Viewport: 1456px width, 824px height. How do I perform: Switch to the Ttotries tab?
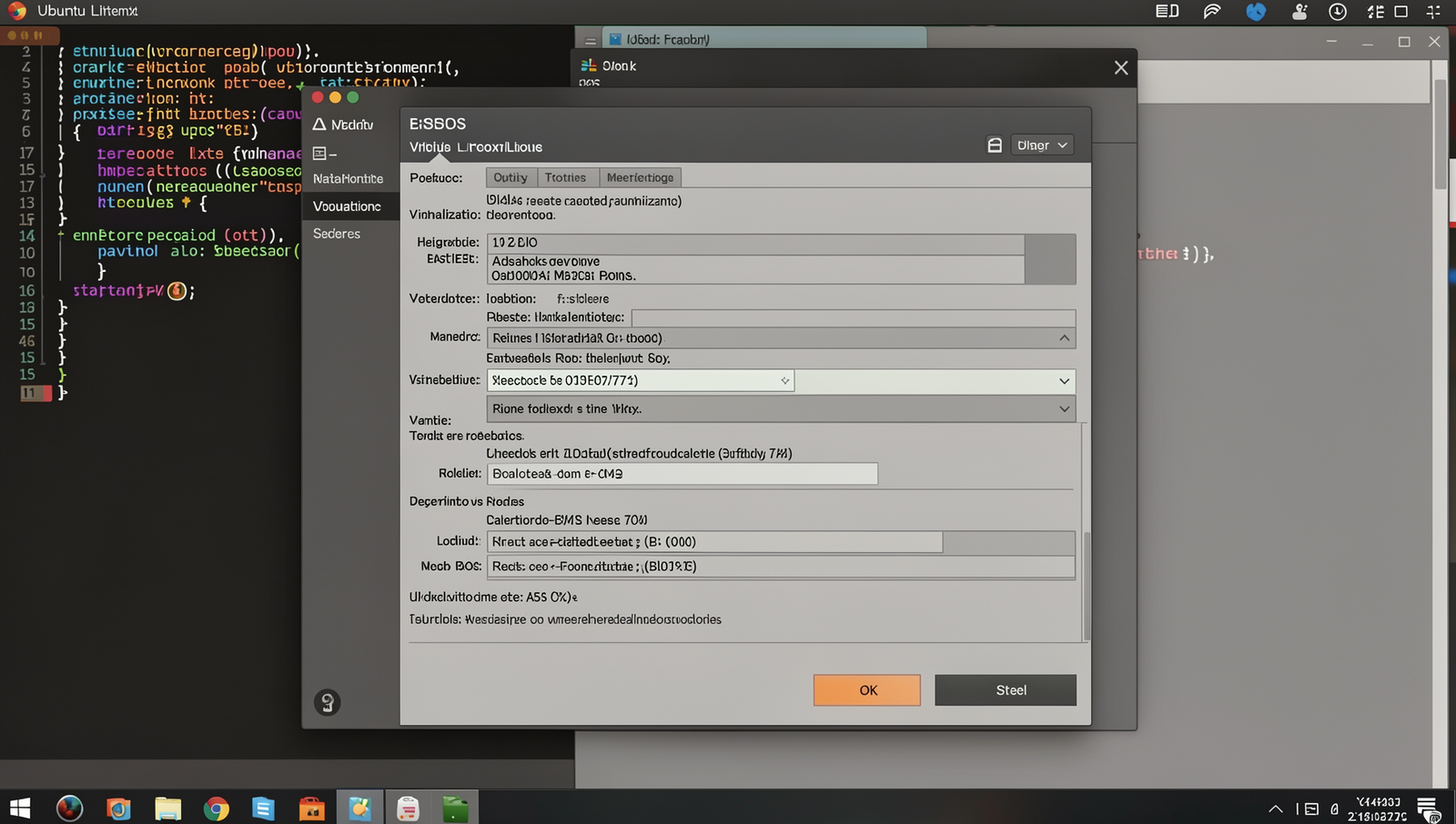pyautogui.click(x=566, y=177)
